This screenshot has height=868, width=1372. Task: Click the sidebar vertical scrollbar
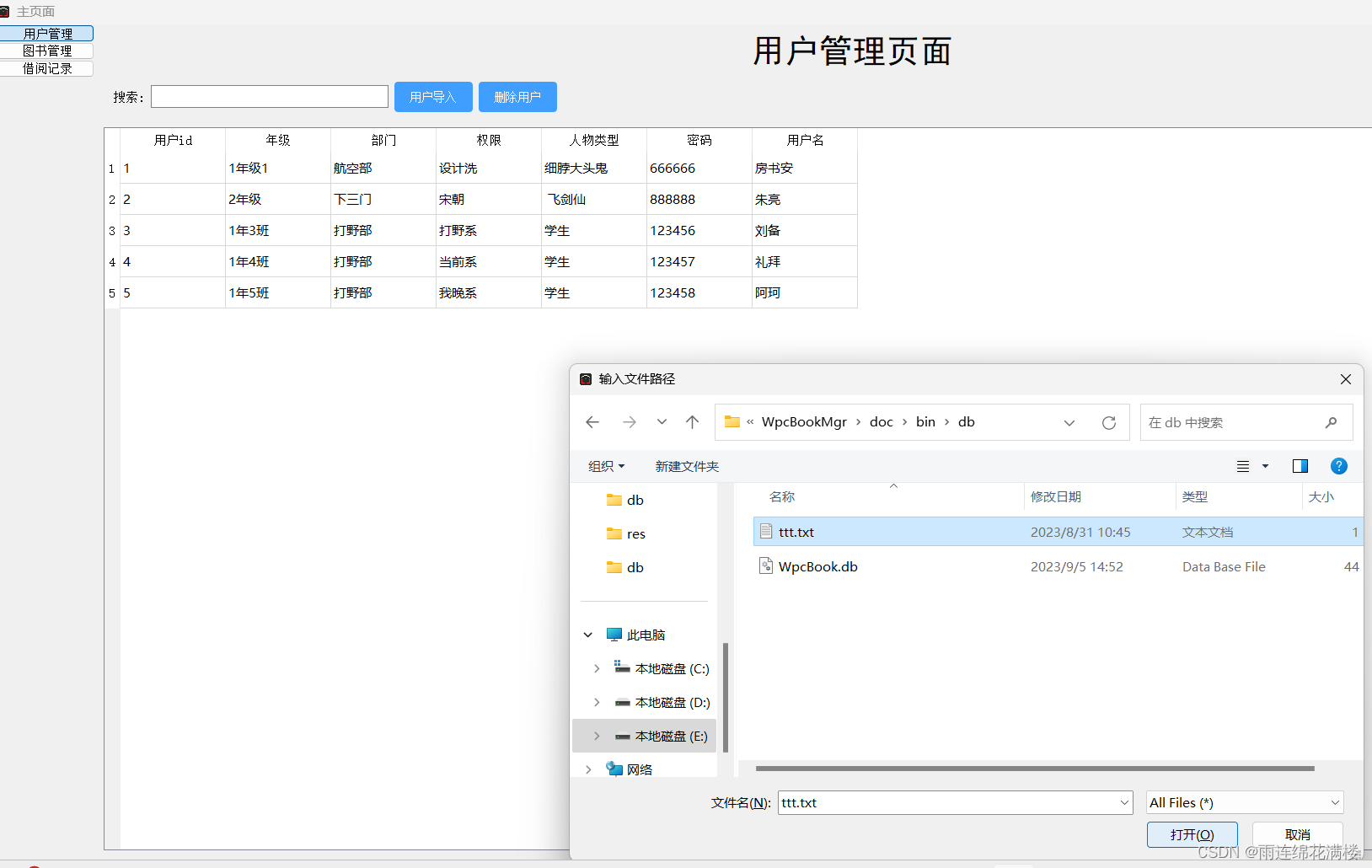726,698
